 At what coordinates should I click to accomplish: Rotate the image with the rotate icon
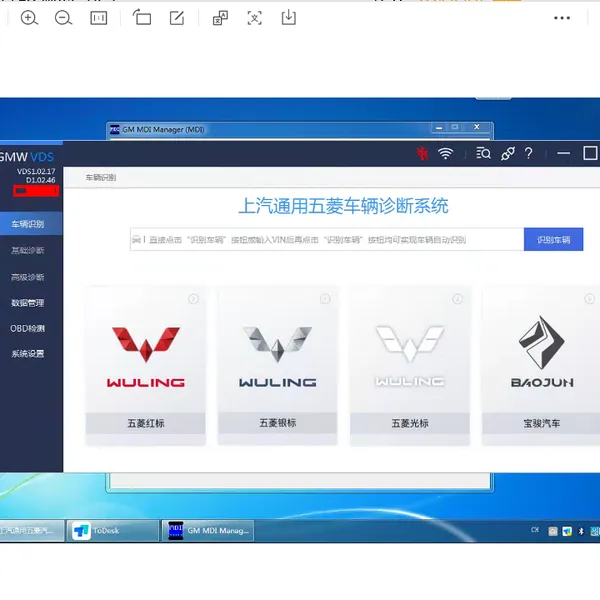pyautogui.click(x=142, y=18)
